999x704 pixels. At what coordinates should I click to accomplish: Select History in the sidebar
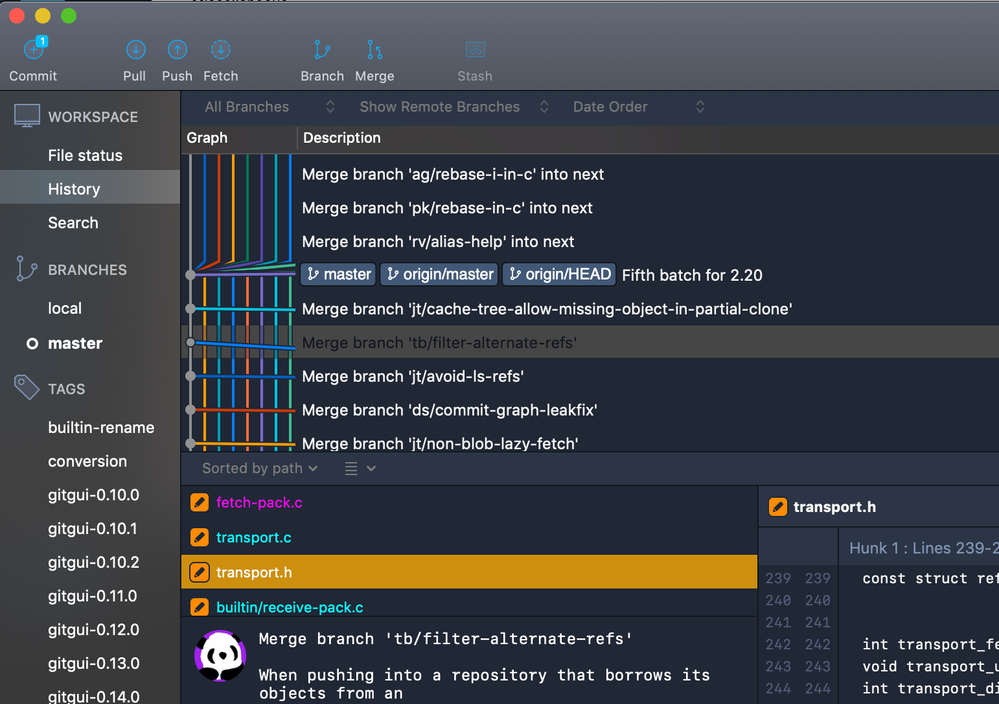[90, 187]
